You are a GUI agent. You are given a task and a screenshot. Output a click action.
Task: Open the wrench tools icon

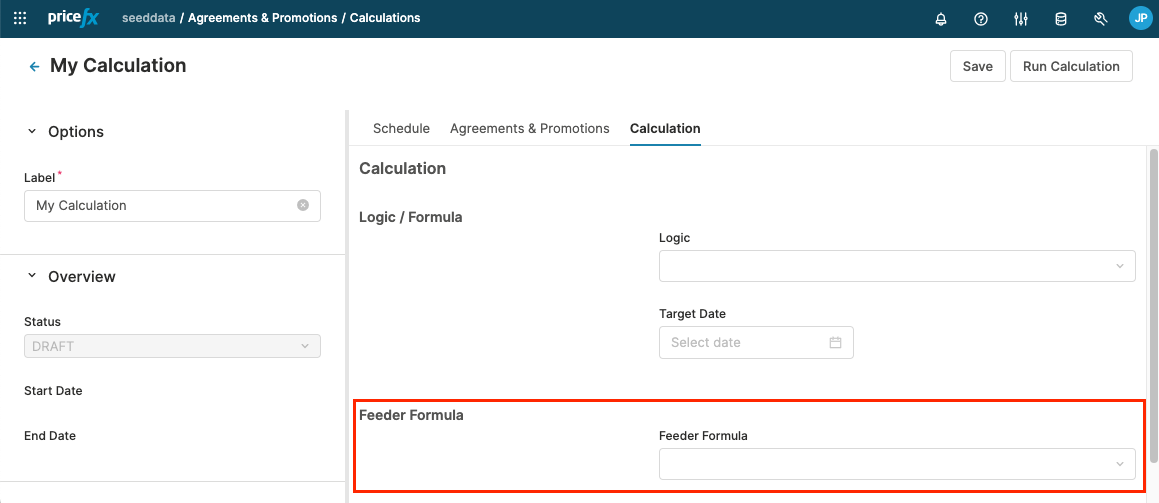click(x=1101, y=19)
